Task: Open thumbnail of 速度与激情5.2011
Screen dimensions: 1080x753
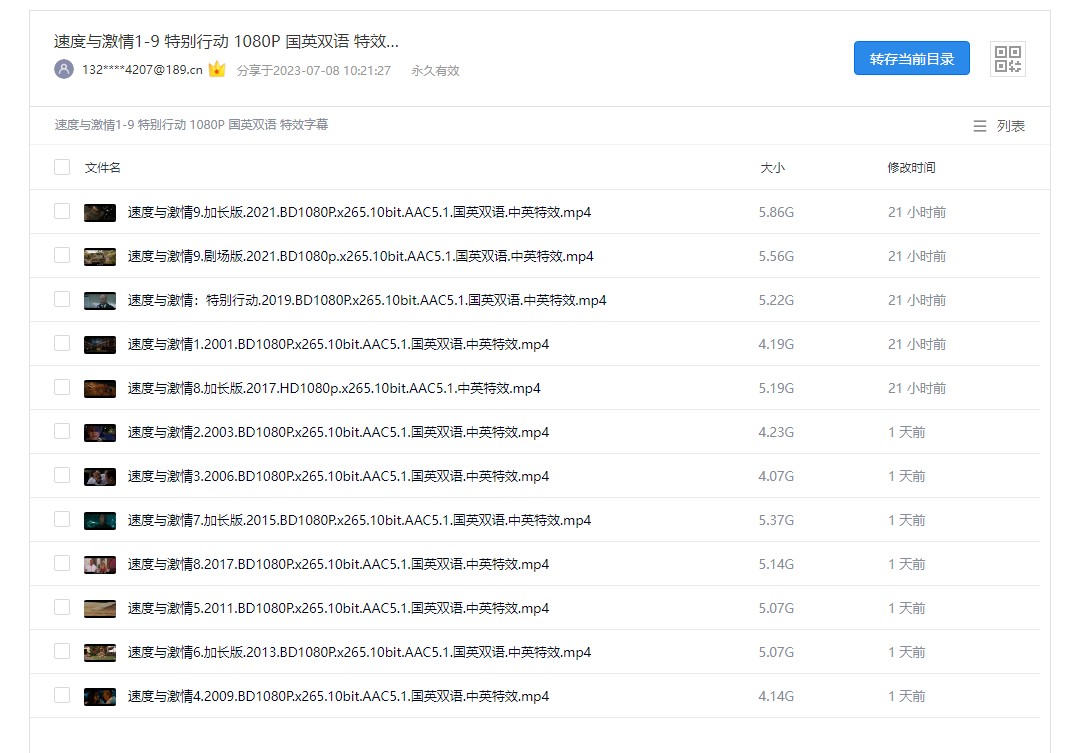Action: tap(100, 608)
